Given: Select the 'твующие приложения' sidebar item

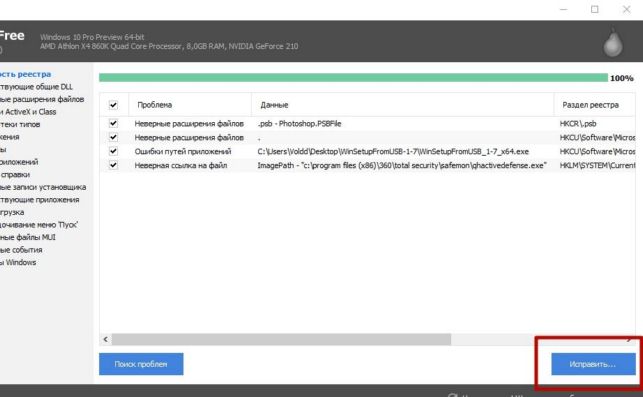Looking at the screenshot, I should (x=39, y=200).
